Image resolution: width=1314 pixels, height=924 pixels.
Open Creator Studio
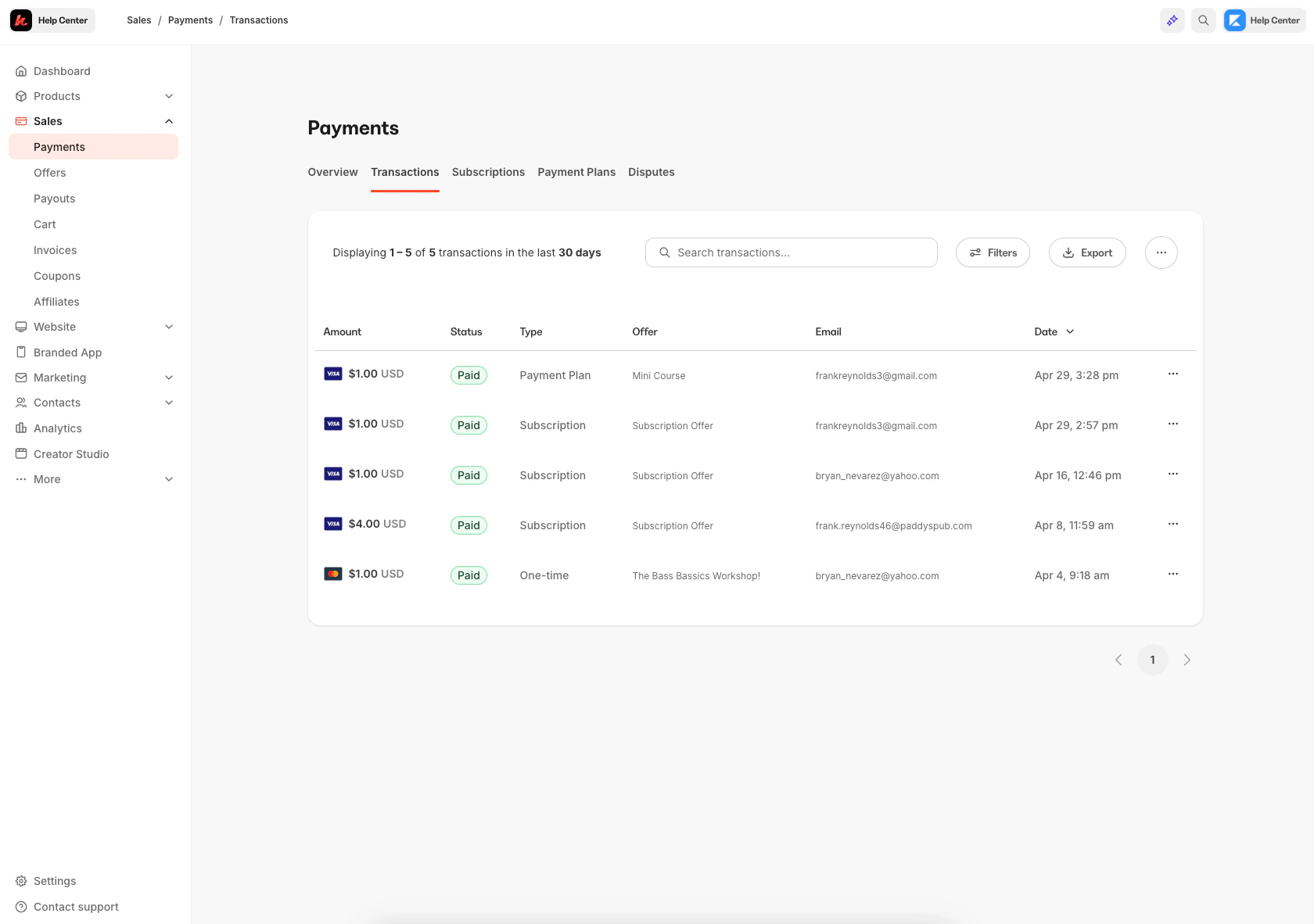(x=72, y=453)
